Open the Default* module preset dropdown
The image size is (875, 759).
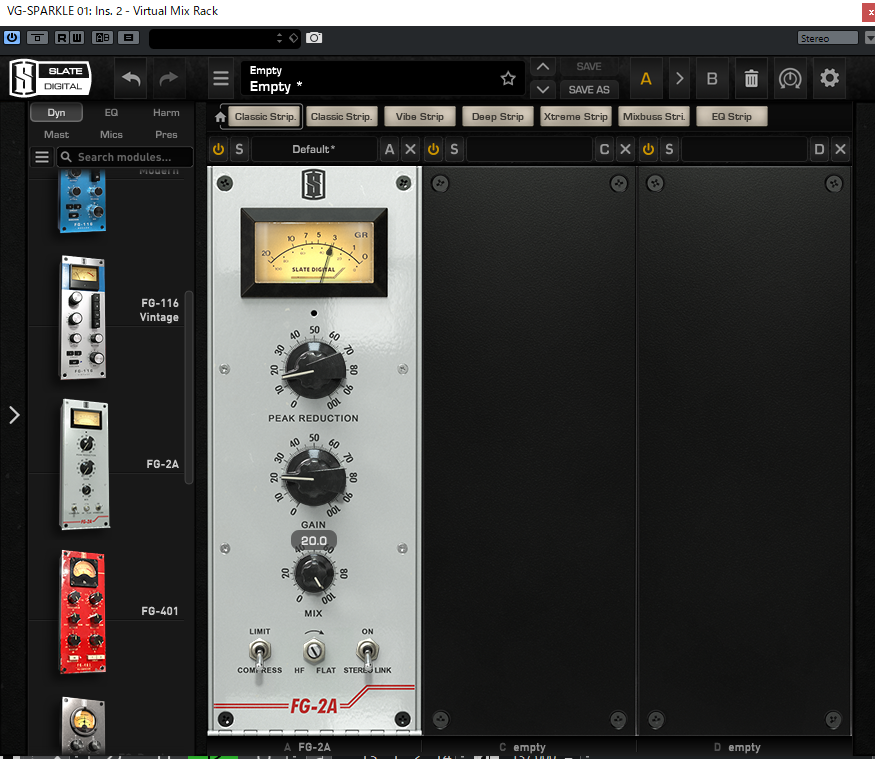[x=314, y=150]
